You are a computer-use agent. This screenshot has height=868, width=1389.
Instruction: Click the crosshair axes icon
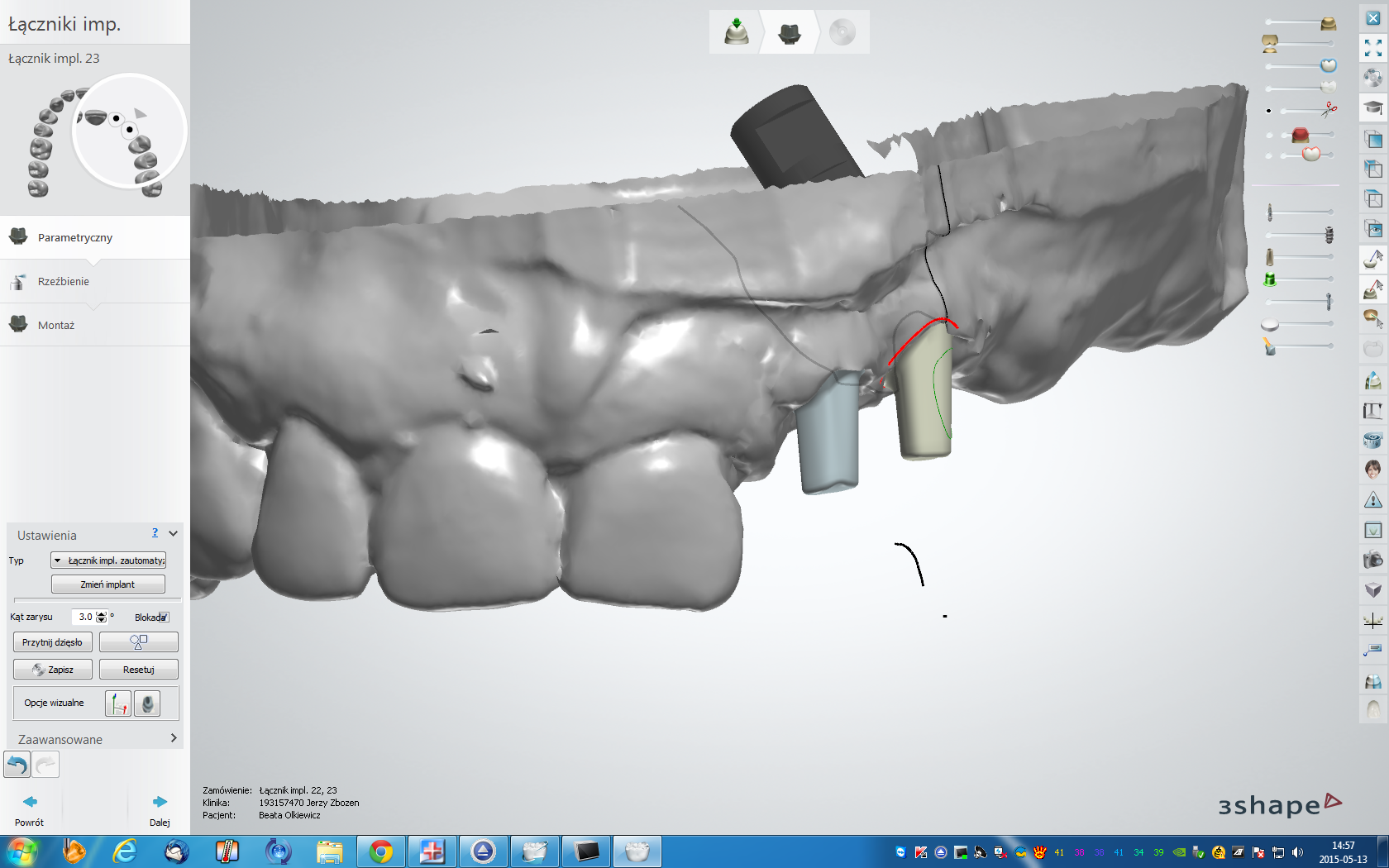[x=1372, y=620]
